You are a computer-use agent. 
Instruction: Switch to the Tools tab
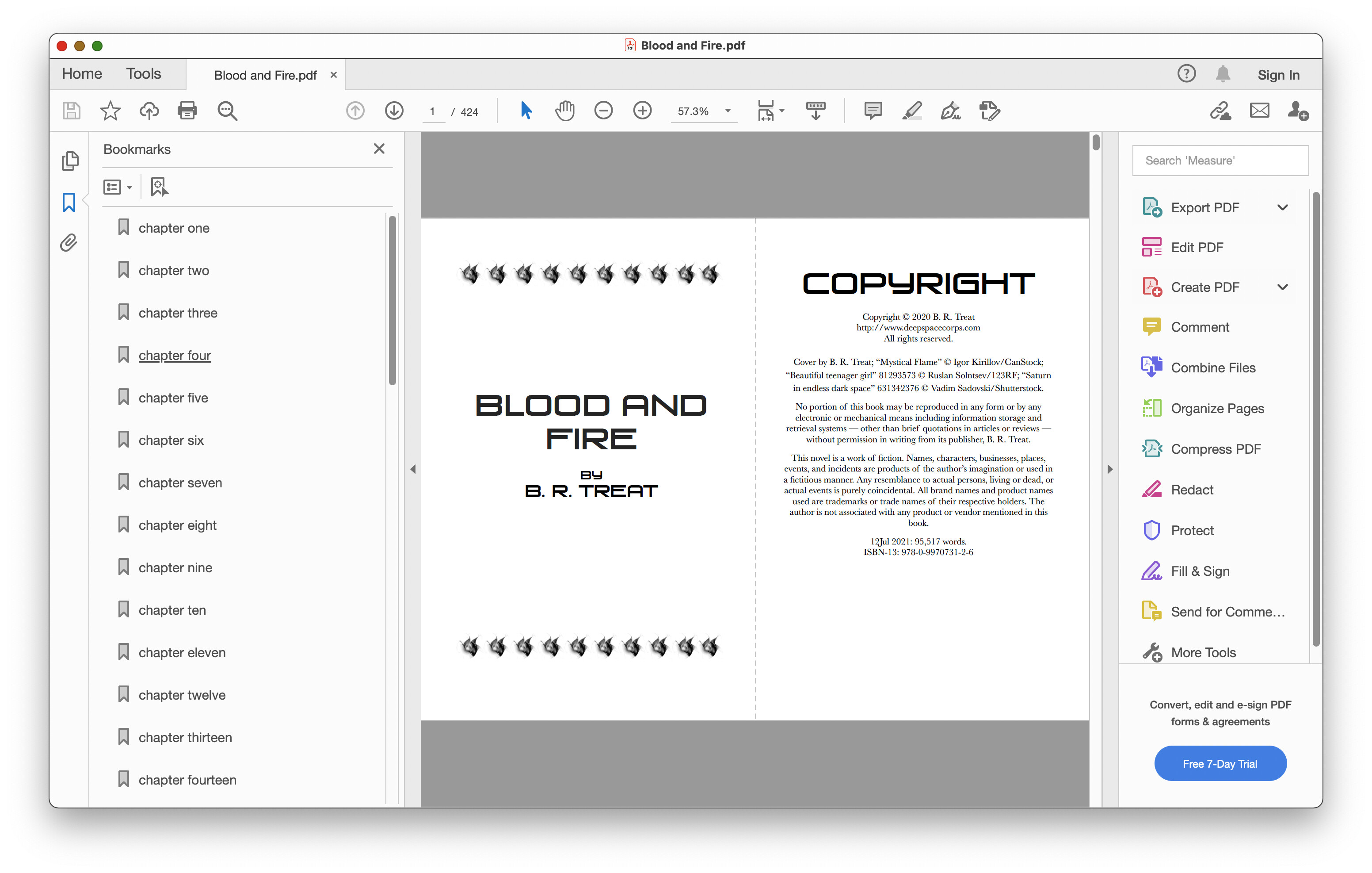tap(144, 74)
